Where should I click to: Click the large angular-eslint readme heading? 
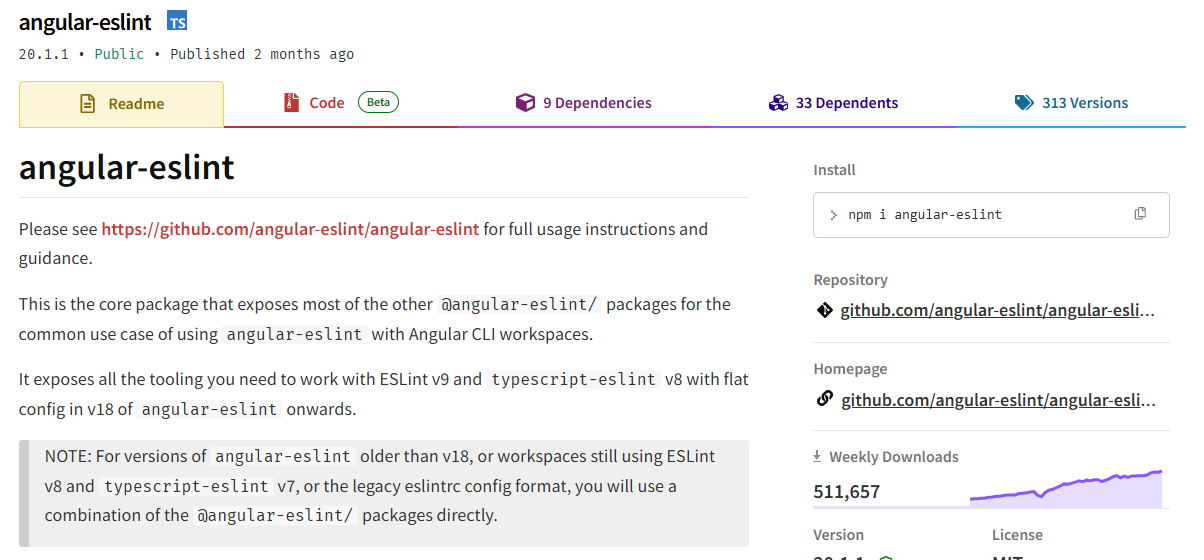(127, 166)
